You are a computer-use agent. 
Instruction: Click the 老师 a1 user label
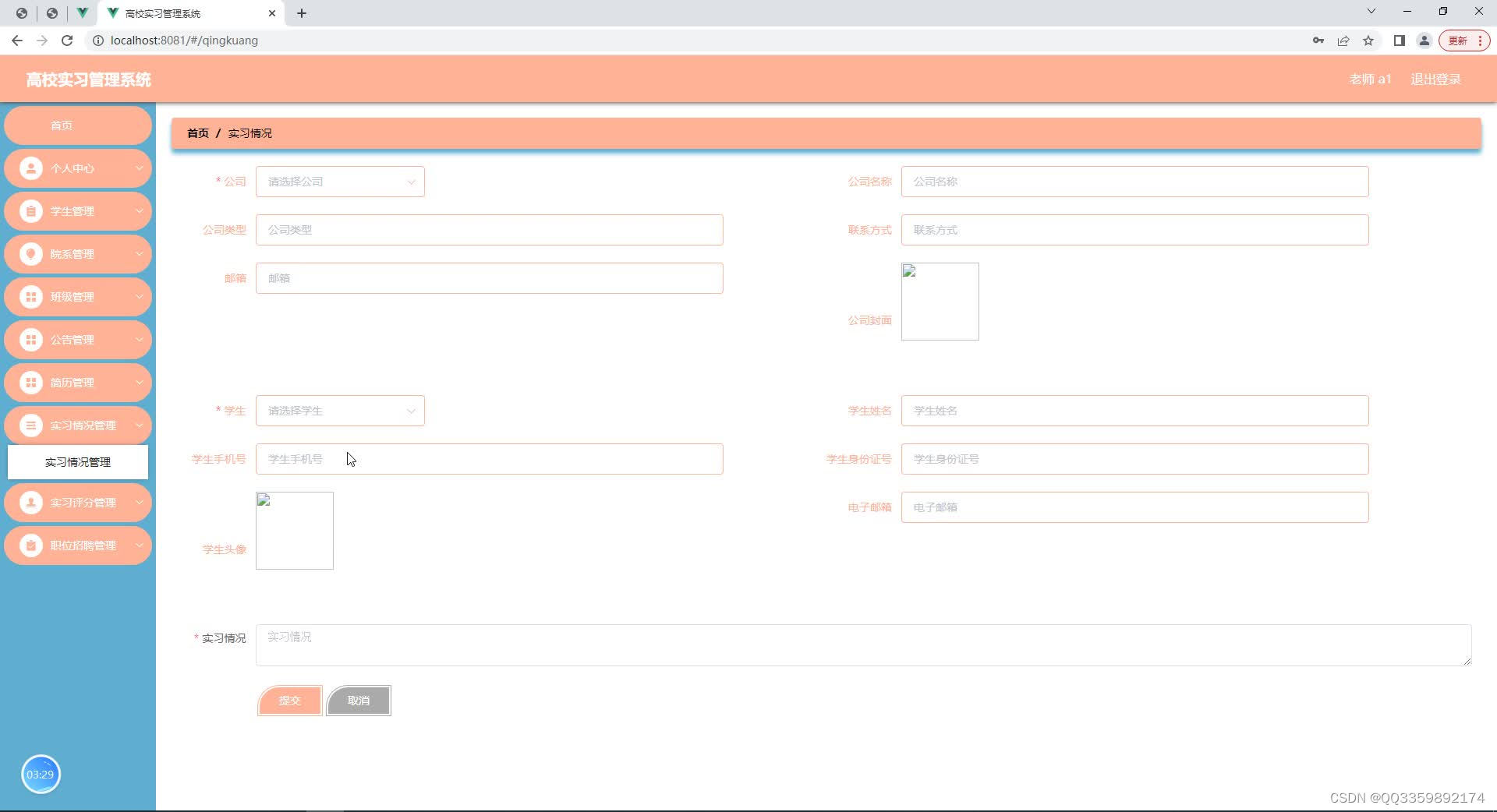pyautogui.click(x=1370, y=79)
